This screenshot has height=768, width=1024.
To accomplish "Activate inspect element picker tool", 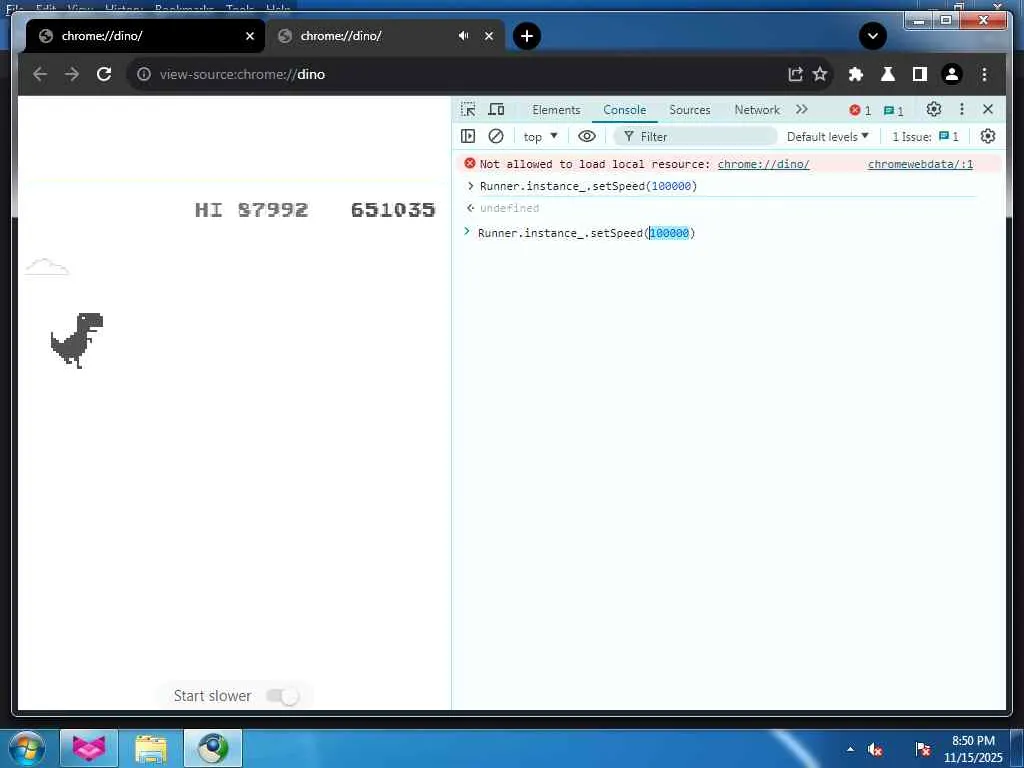I will pyautogui.click(x=468, y=110).
